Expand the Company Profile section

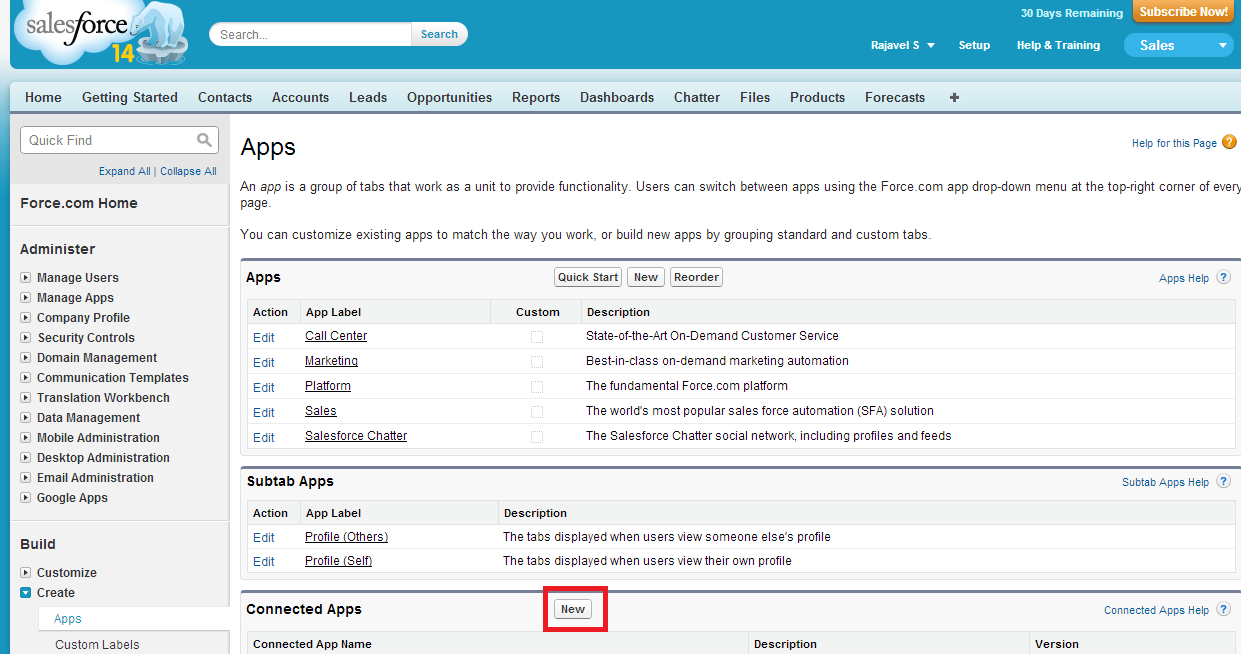click(26, 318)
